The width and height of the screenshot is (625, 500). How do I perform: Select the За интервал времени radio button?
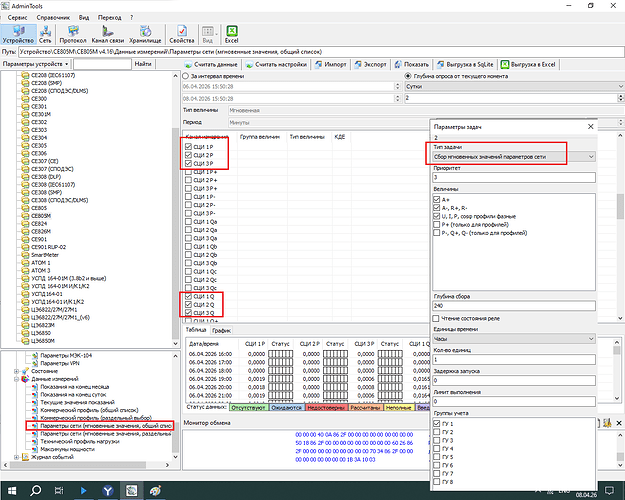pyautogui.click(x=186, y=75)
